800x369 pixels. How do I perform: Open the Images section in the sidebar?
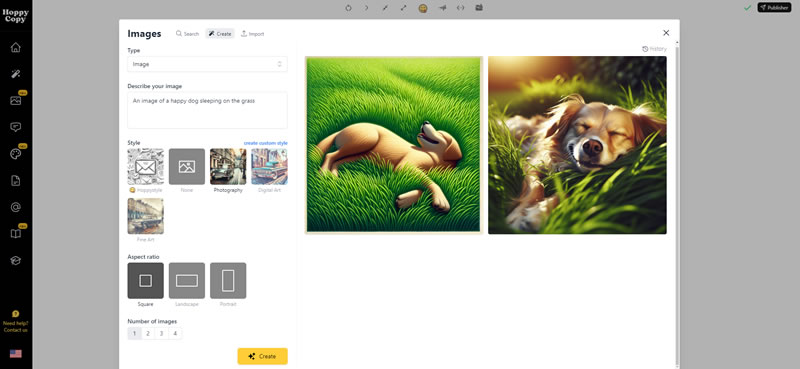tap(16, 101)
